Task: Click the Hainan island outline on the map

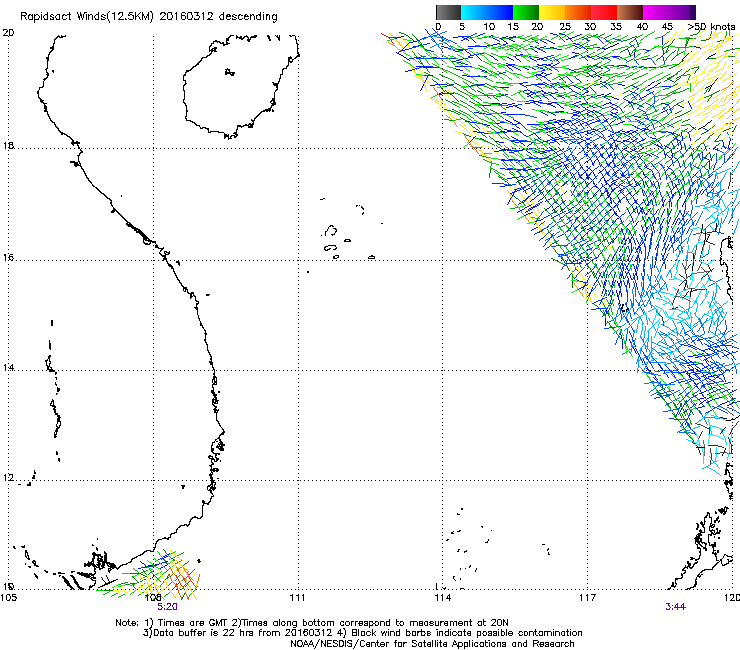Action: pos(241,86)
